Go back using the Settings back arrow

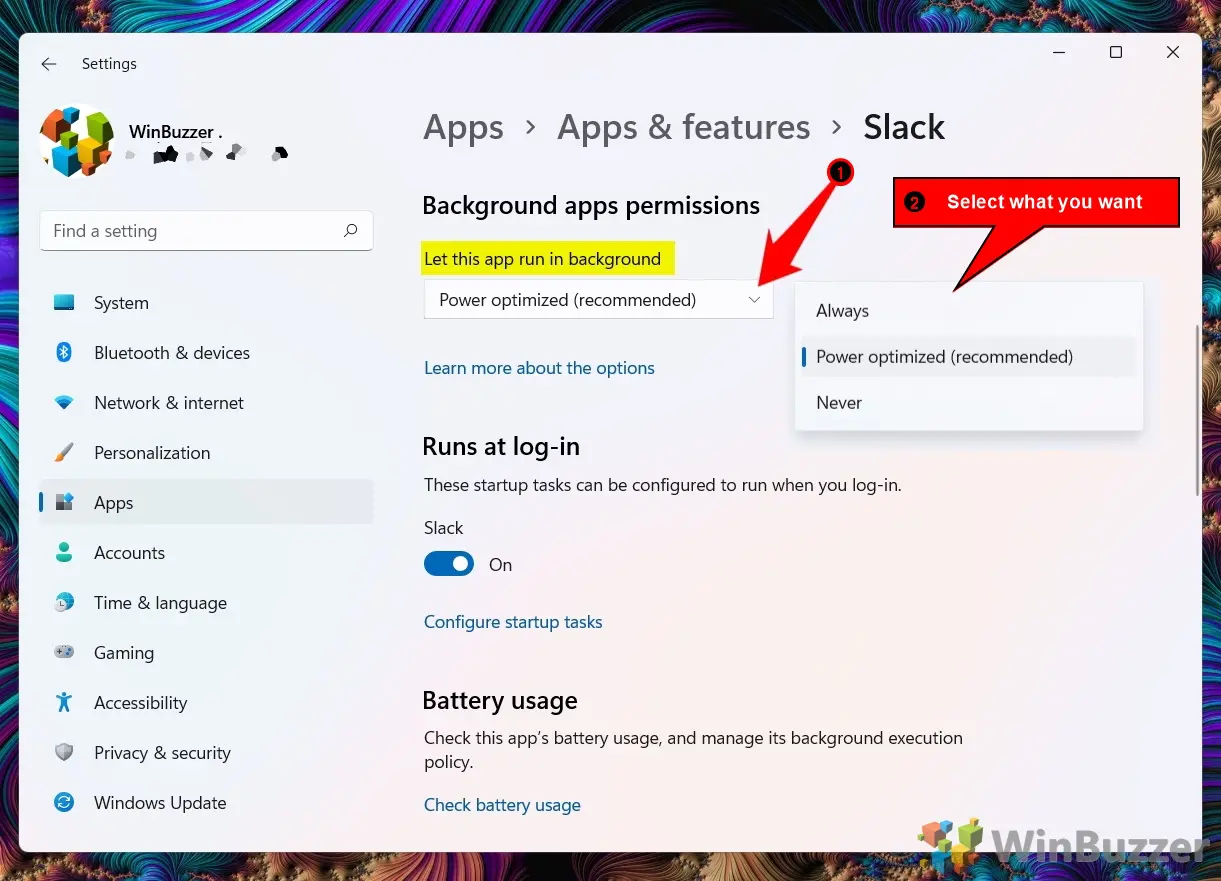click(x=48, y=64)
